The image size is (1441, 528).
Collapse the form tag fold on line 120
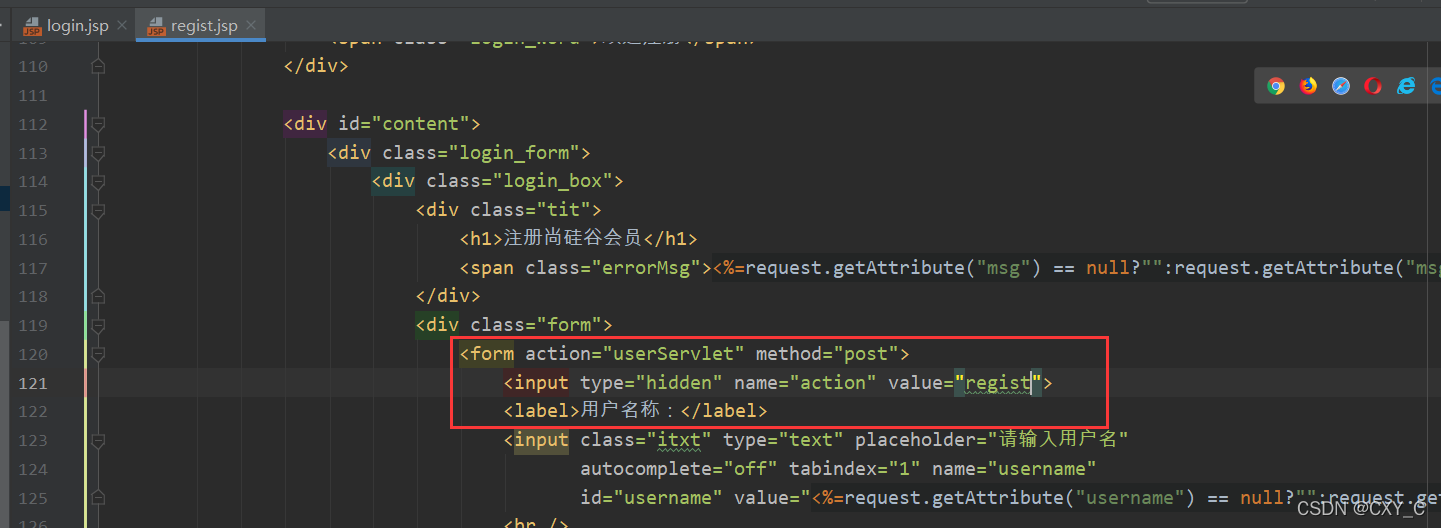click(x=98, y=354)
